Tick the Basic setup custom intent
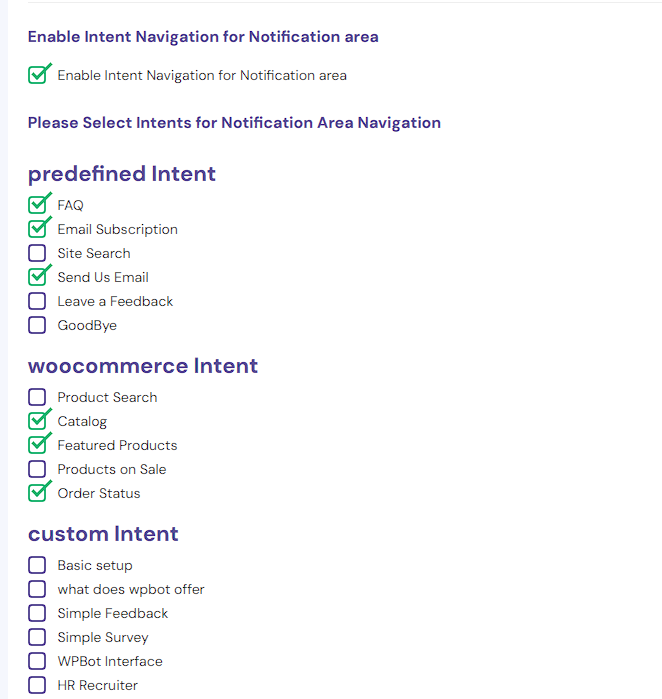 coord(37,565)
